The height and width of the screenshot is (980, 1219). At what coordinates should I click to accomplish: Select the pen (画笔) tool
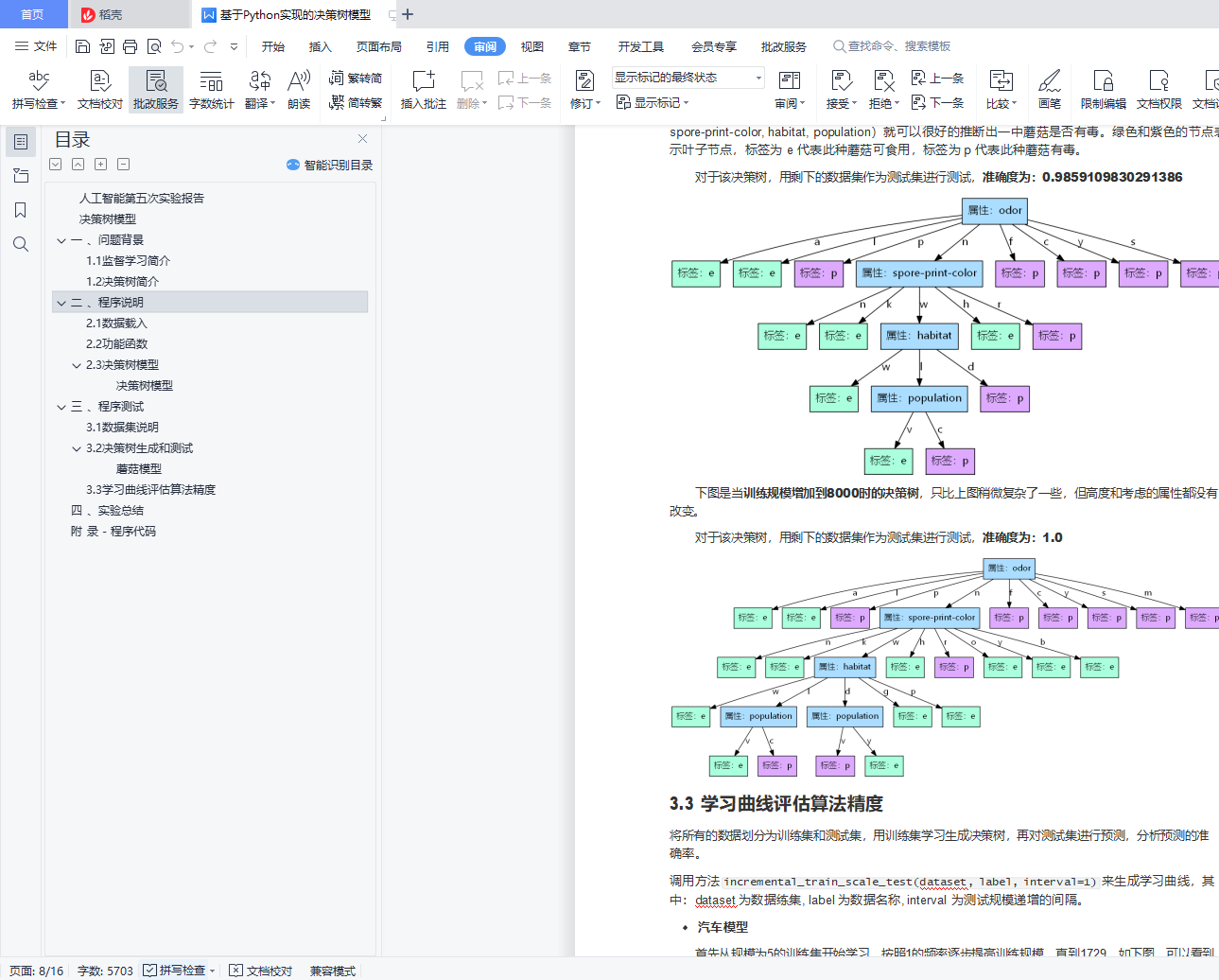tap(1050, 90)
